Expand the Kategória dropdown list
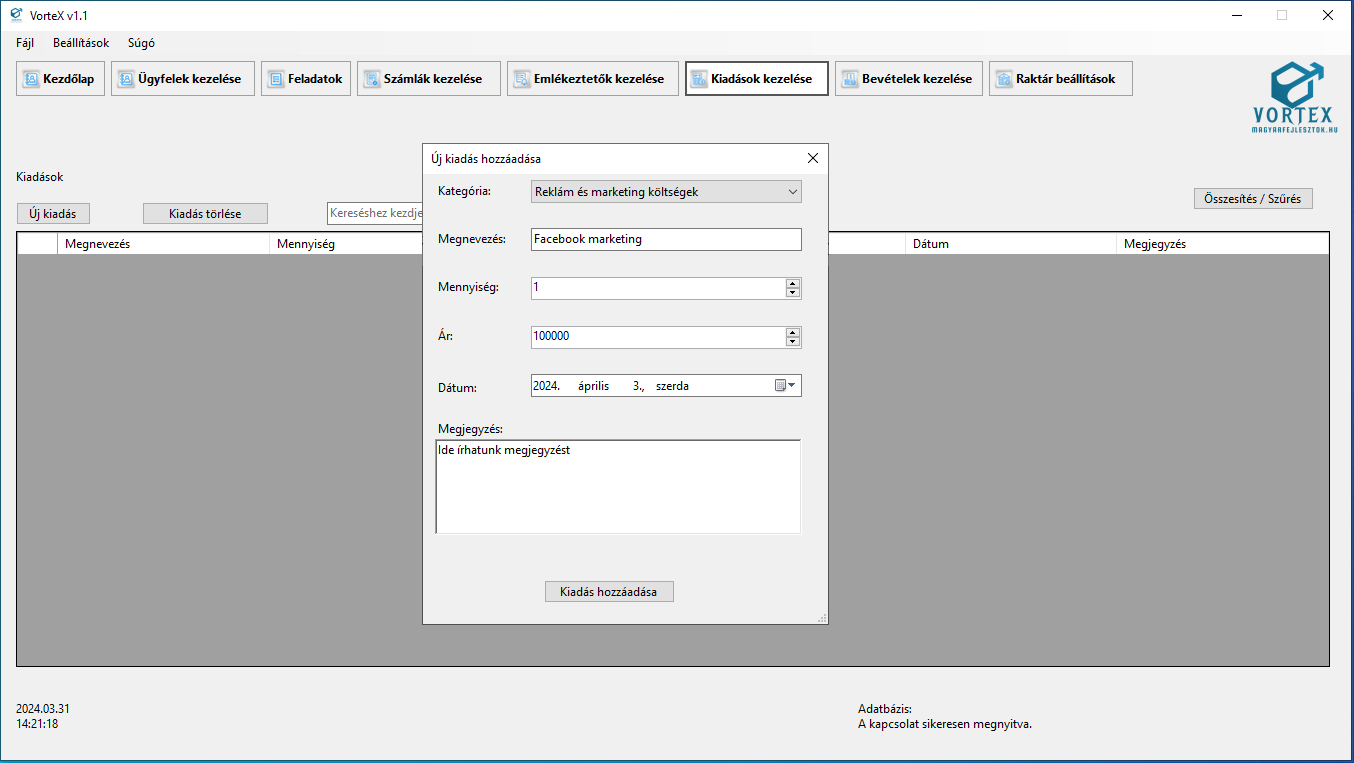1354x763 pixels. 792,192
